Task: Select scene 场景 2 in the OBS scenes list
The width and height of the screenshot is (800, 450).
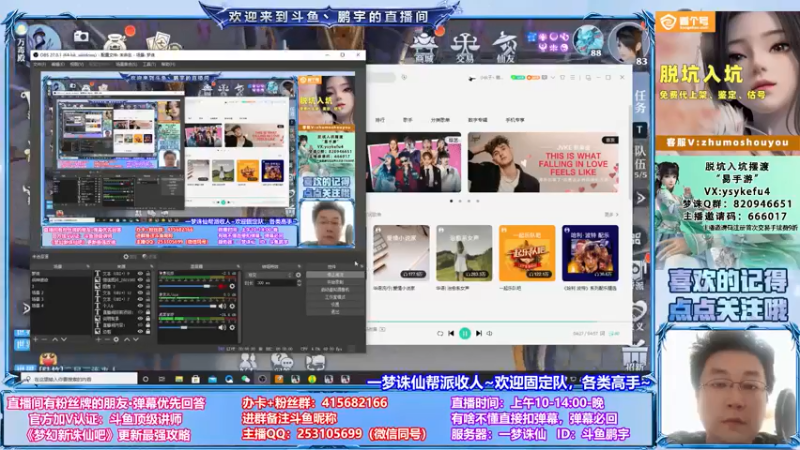Action: pyautogui.click(x=38, y=293)
